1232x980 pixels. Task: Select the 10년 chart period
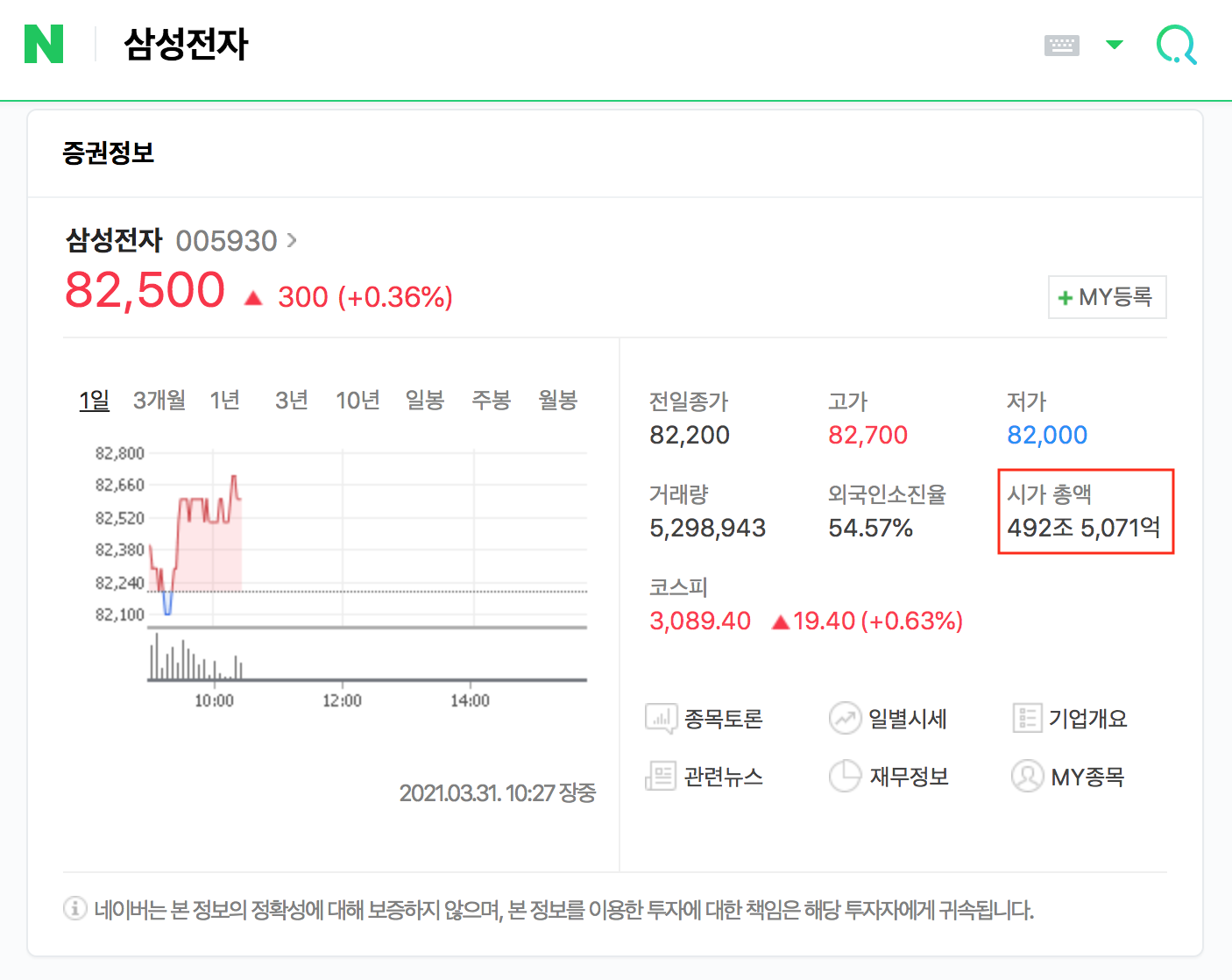click(358, 400)
